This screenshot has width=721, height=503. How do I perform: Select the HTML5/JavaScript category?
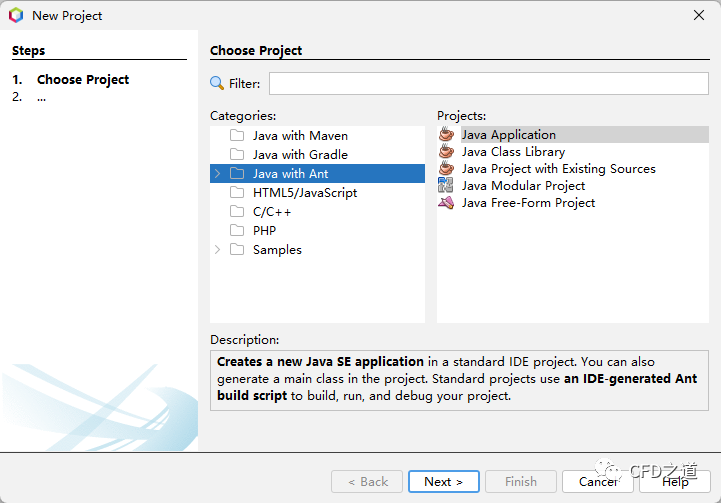pos(304,193)
